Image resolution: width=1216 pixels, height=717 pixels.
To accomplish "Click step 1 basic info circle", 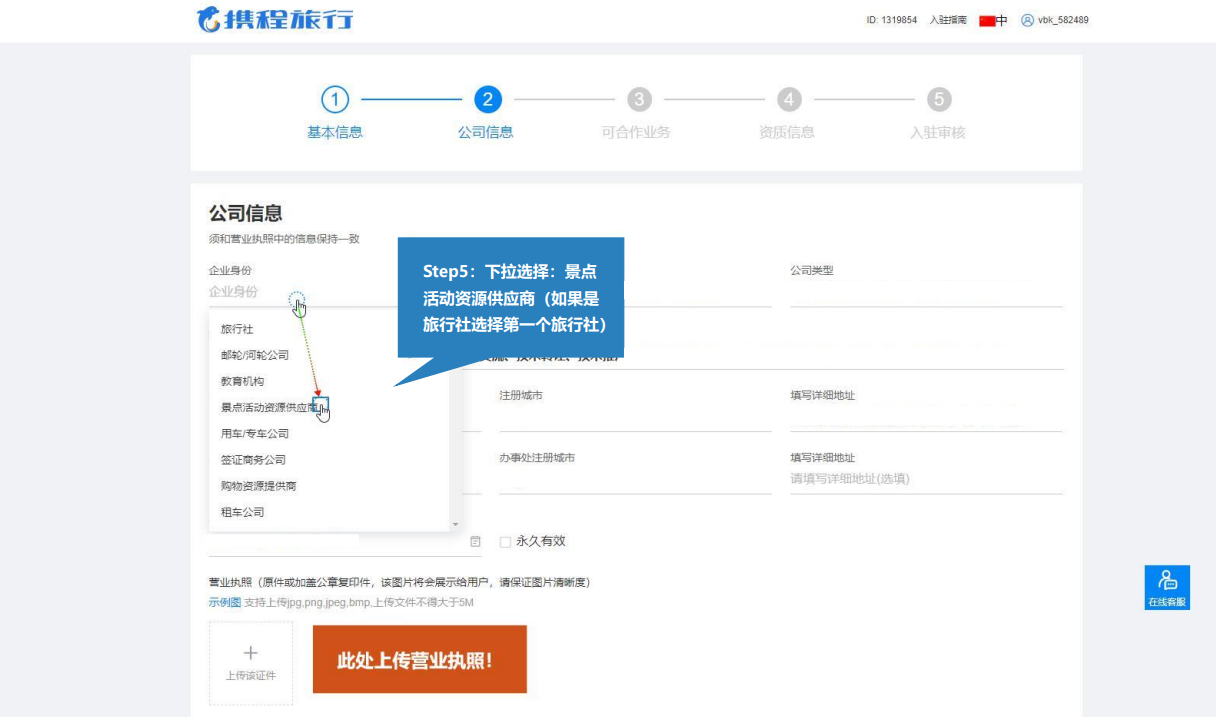I will coord(334,100).
